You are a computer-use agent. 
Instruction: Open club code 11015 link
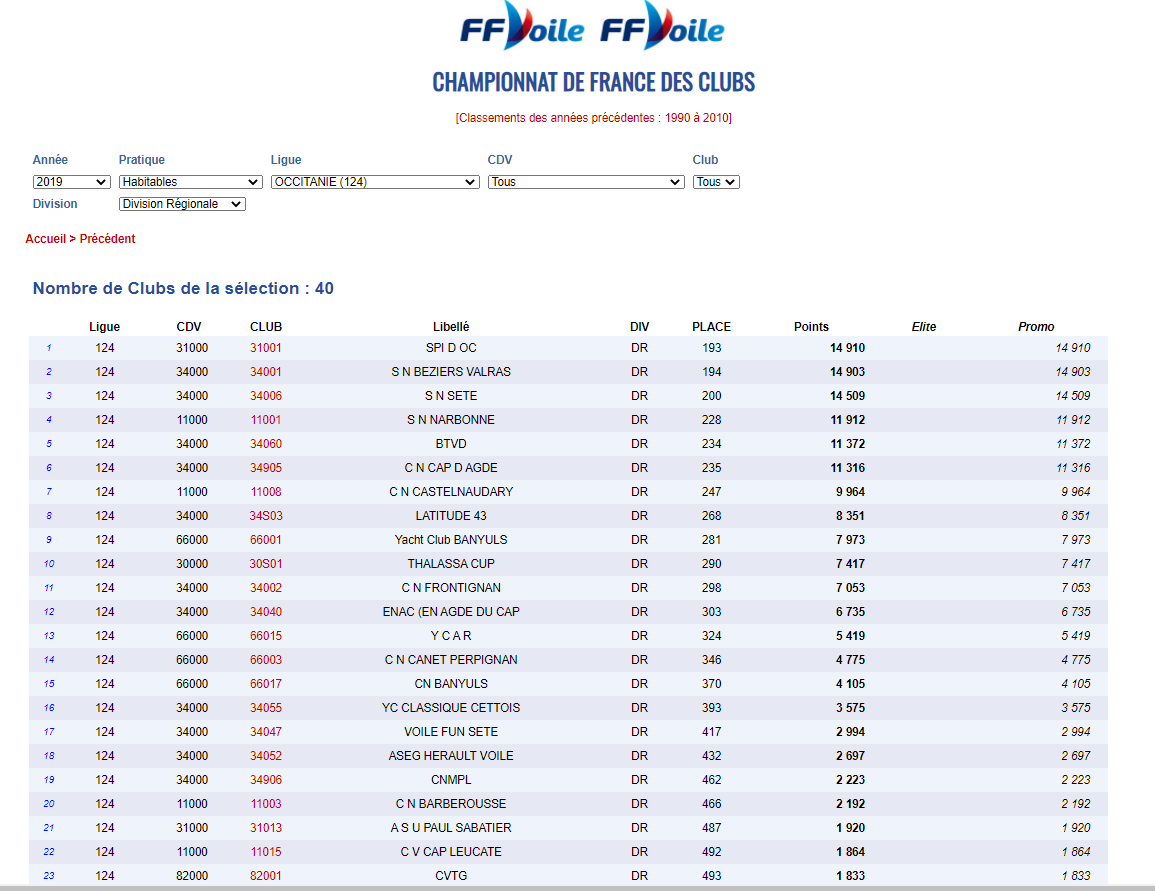(x=266, y=852)
